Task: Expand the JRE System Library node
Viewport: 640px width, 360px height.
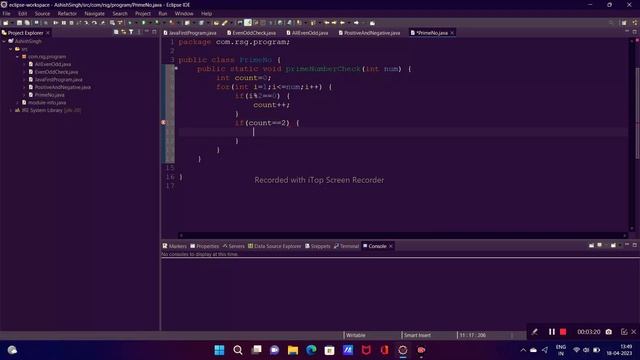Action: click(11, 110)
